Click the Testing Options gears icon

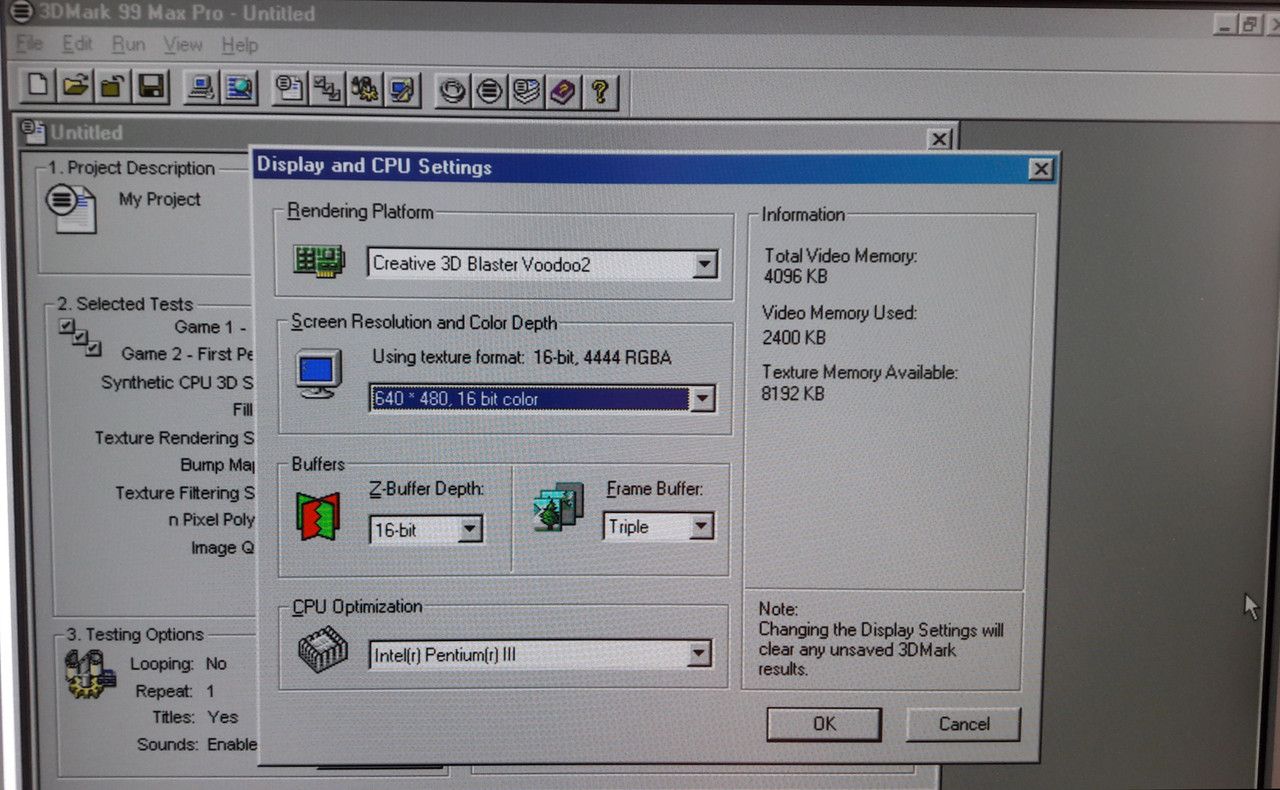pyautogui.click(x=90, y=675)
